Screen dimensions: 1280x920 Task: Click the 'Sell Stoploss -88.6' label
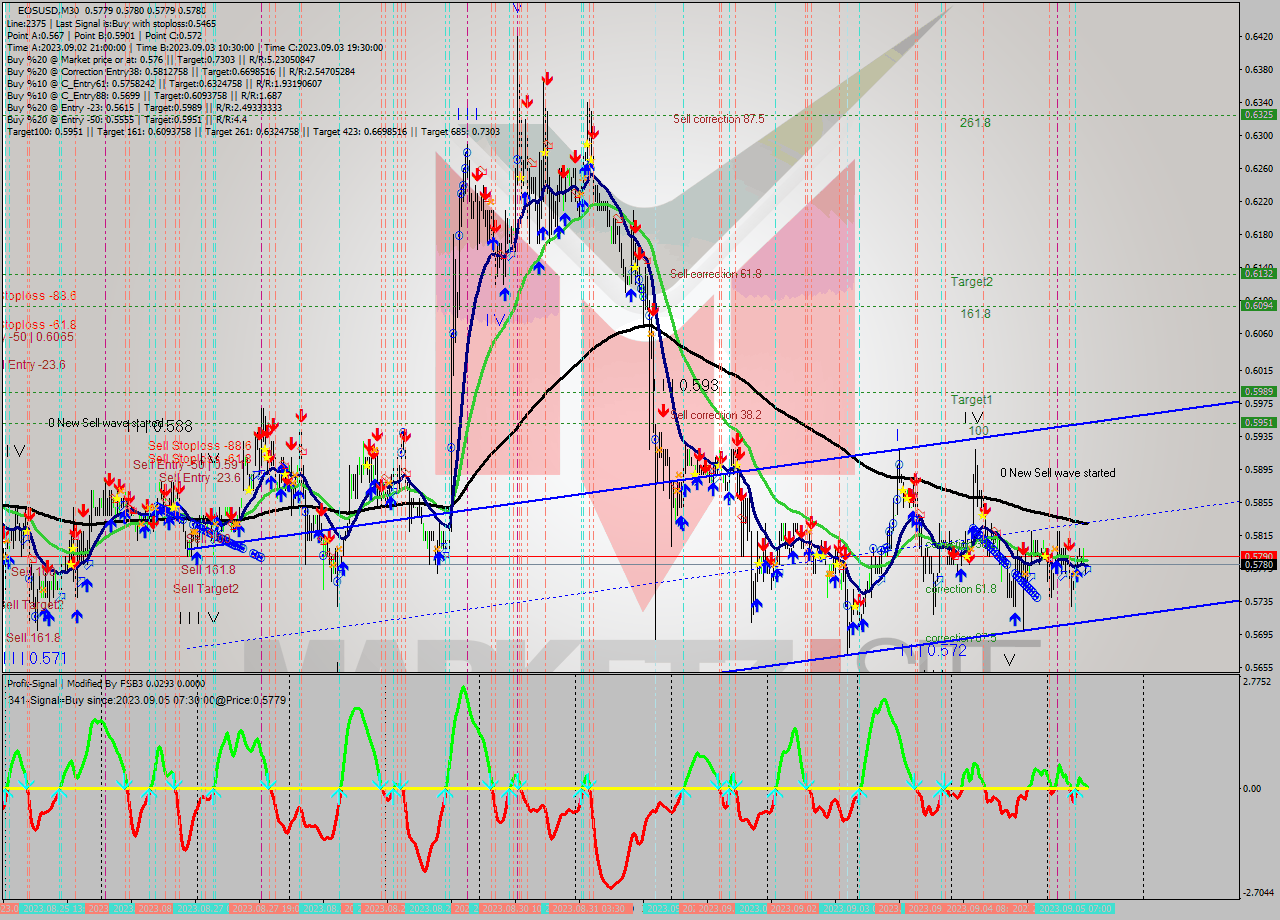[x=200, y=446]
